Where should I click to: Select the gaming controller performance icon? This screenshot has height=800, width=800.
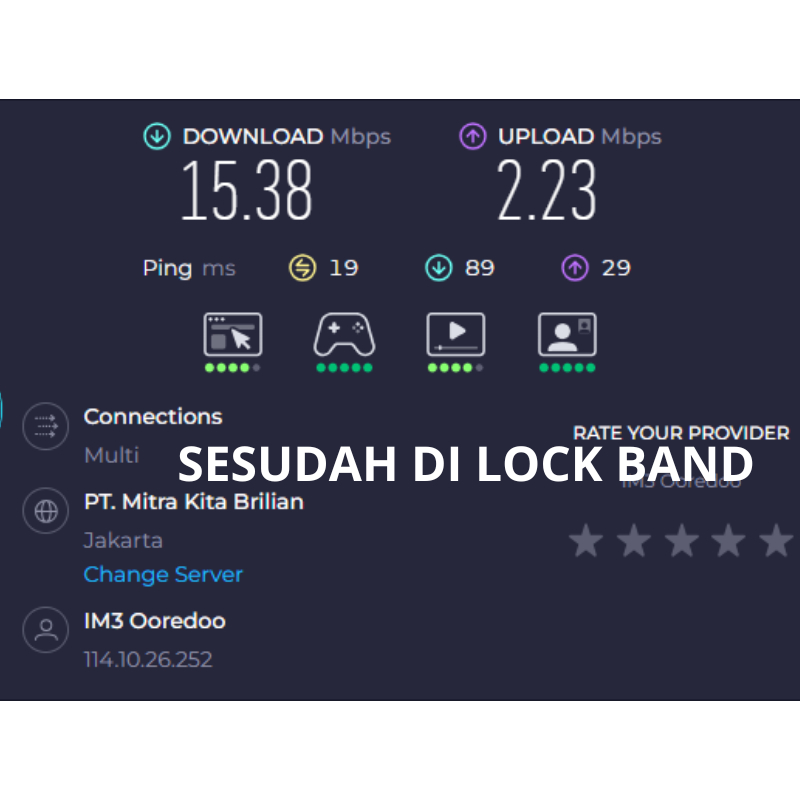click(344, 335)
